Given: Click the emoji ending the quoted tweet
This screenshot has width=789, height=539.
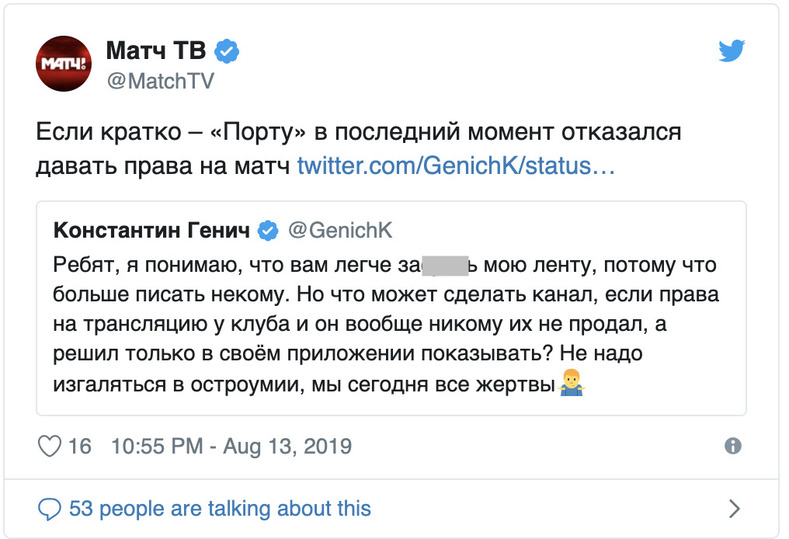Looking at the screenshot, I should click(x=572, y=385).
